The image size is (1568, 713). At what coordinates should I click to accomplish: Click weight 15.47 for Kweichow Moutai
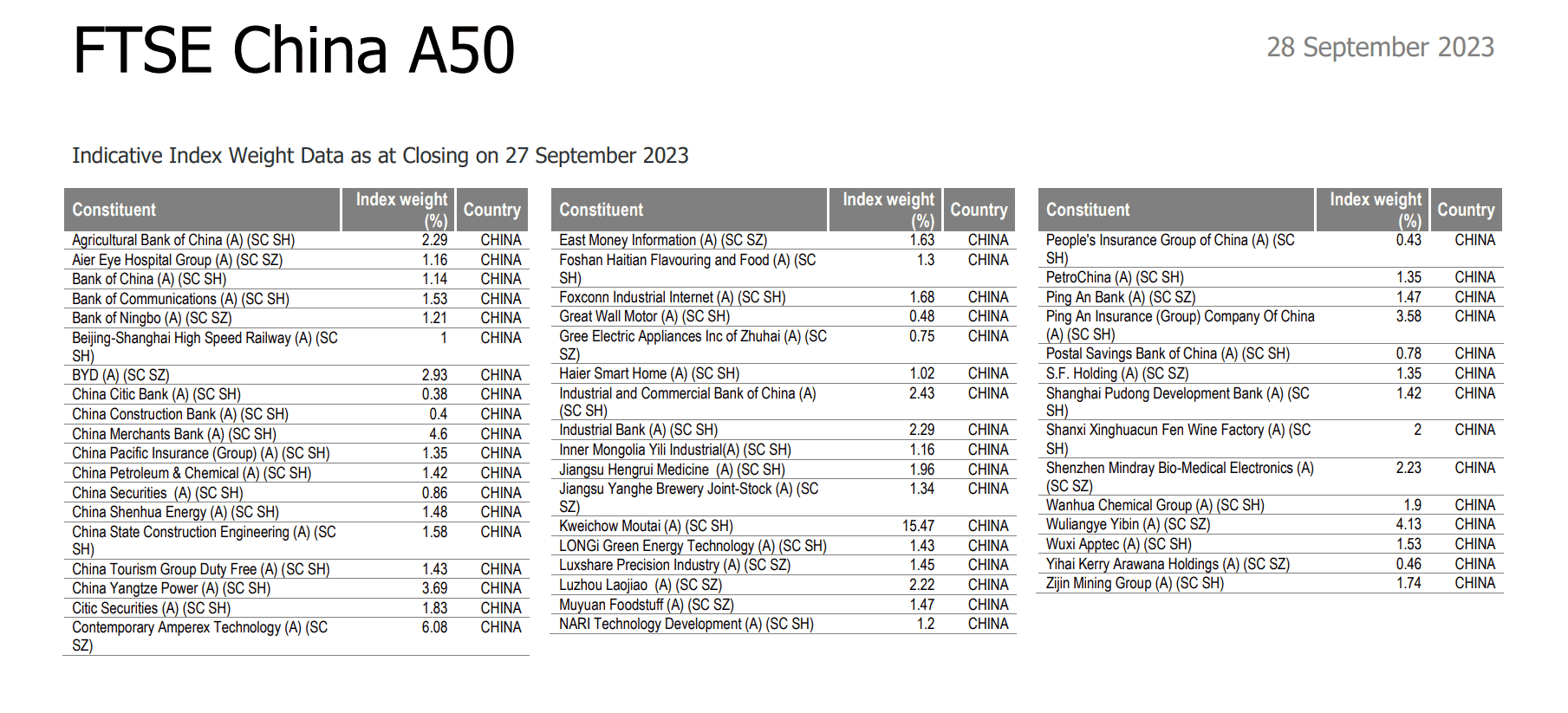coord(919,526)
